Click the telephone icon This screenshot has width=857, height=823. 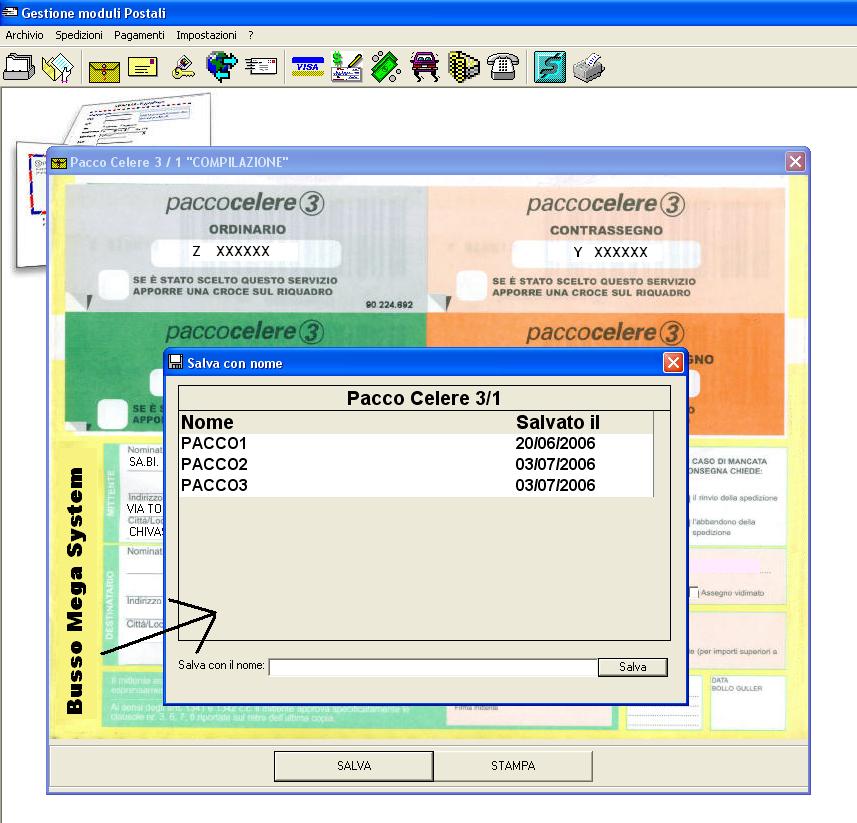click(x=503, y=67)
